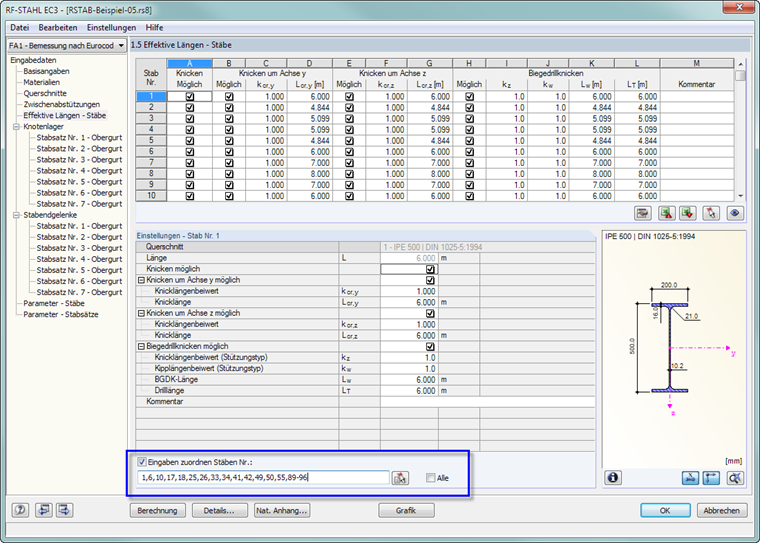
Task: Select Basisangaben in navigation tree
Action: [x=46, y=71]
